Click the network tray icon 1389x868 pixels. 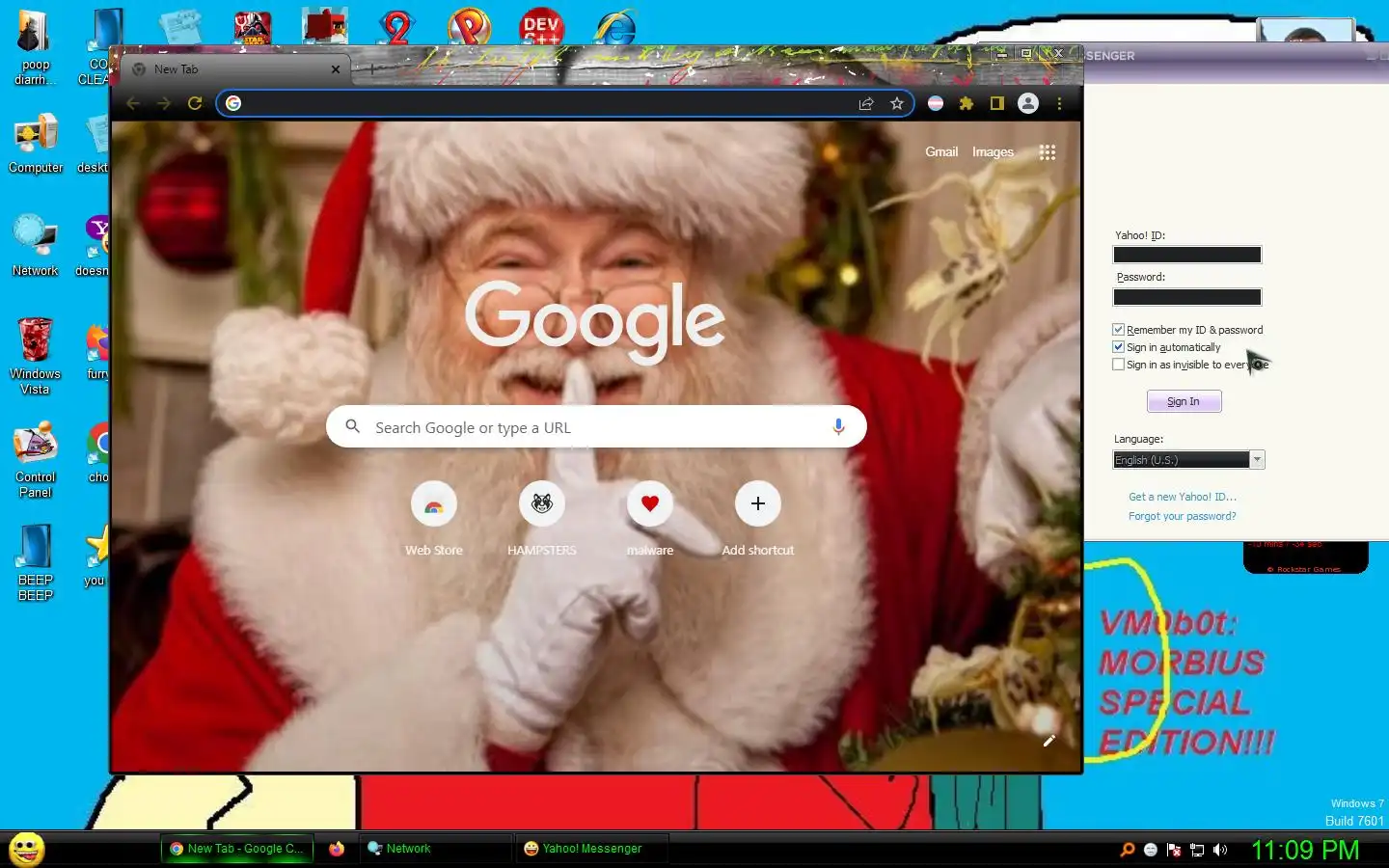(x=1197, y=850)
